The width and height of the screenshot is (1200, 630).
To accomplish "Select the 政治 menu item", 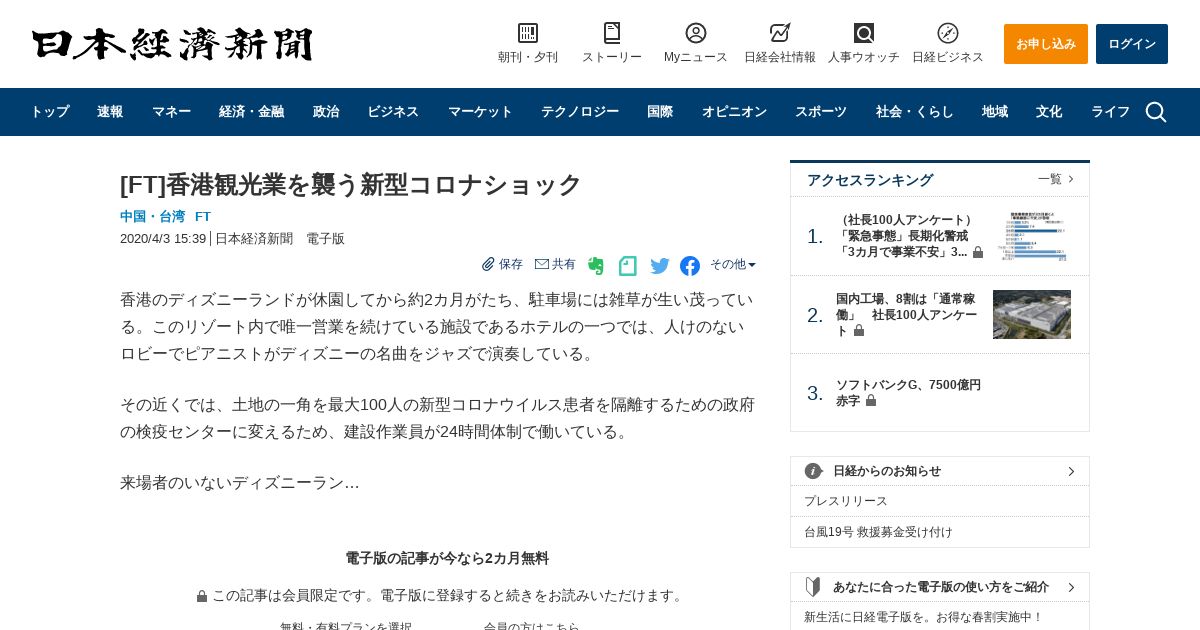I will tap(326, 112).
